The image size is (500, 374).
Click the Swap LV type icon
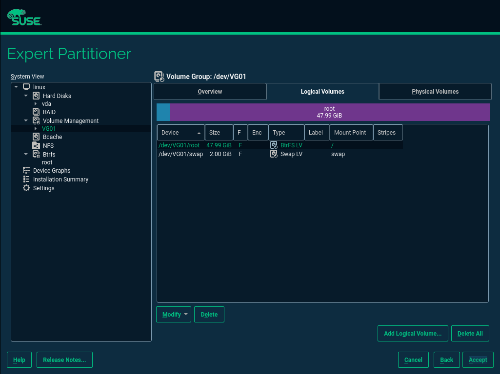274,154
